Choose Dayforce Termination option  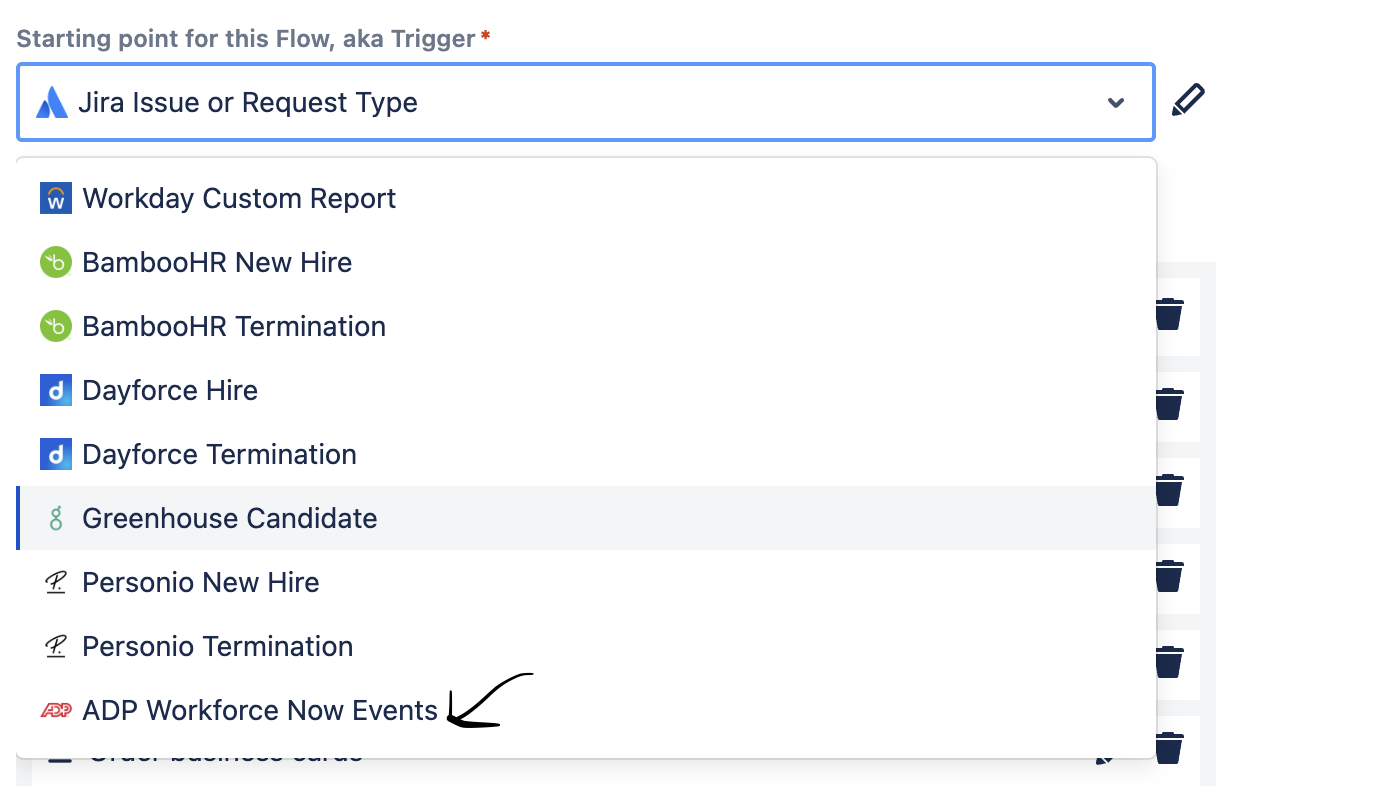point(586,454)
